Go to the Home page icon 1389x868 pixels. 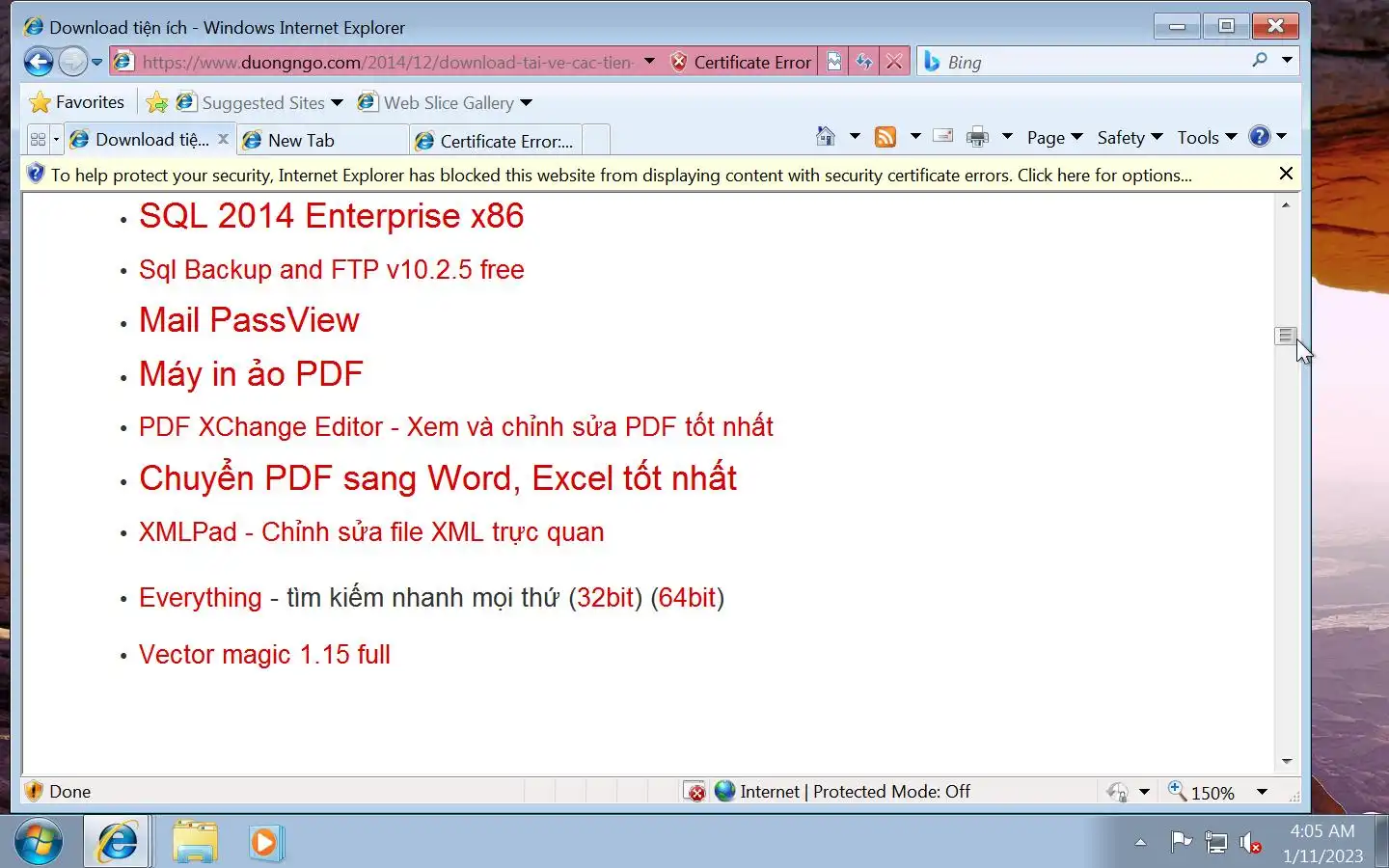coord(826,137)
